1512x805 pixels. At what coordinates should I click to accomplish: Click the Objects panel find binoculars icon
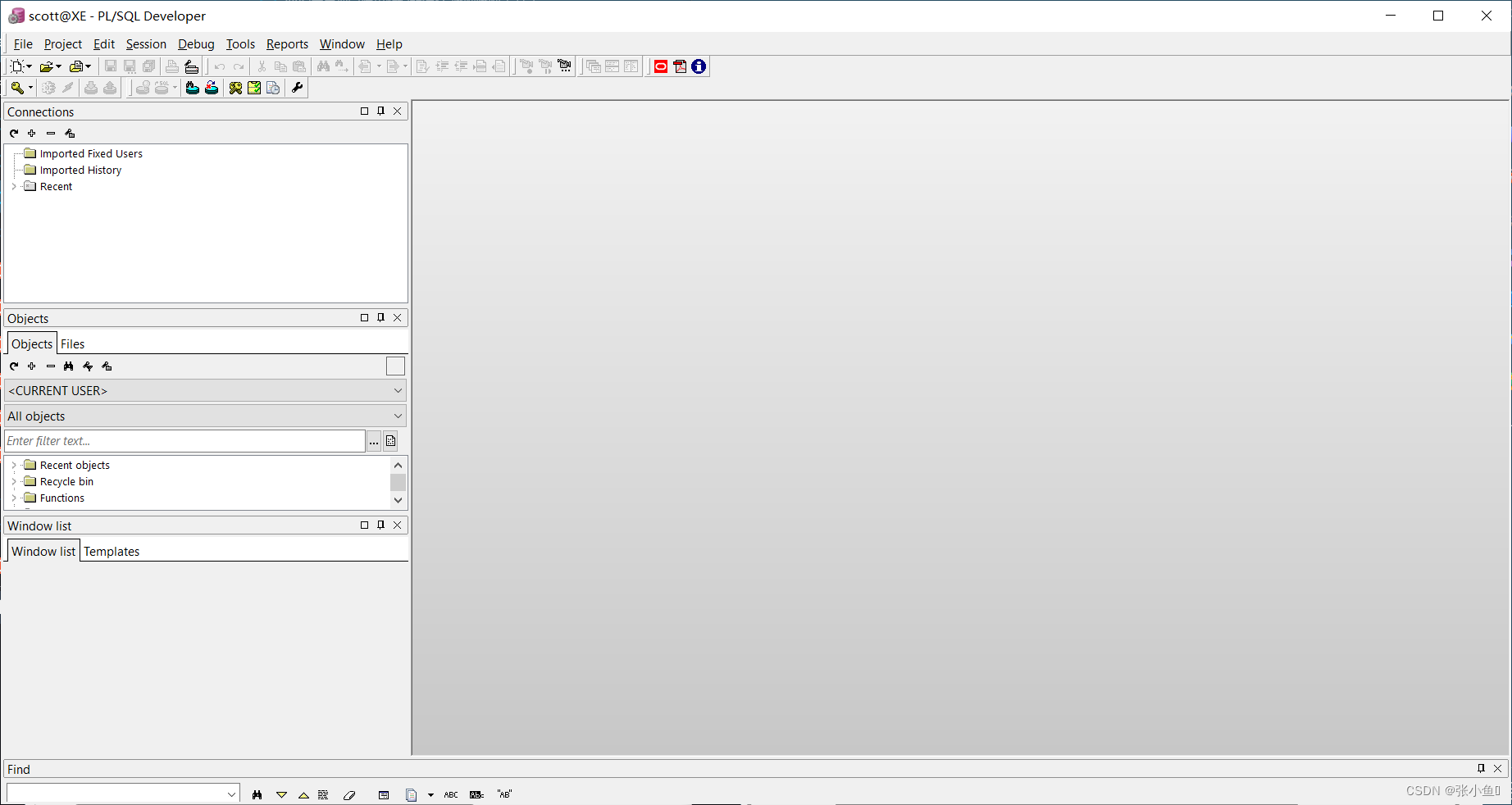(69, 366)
